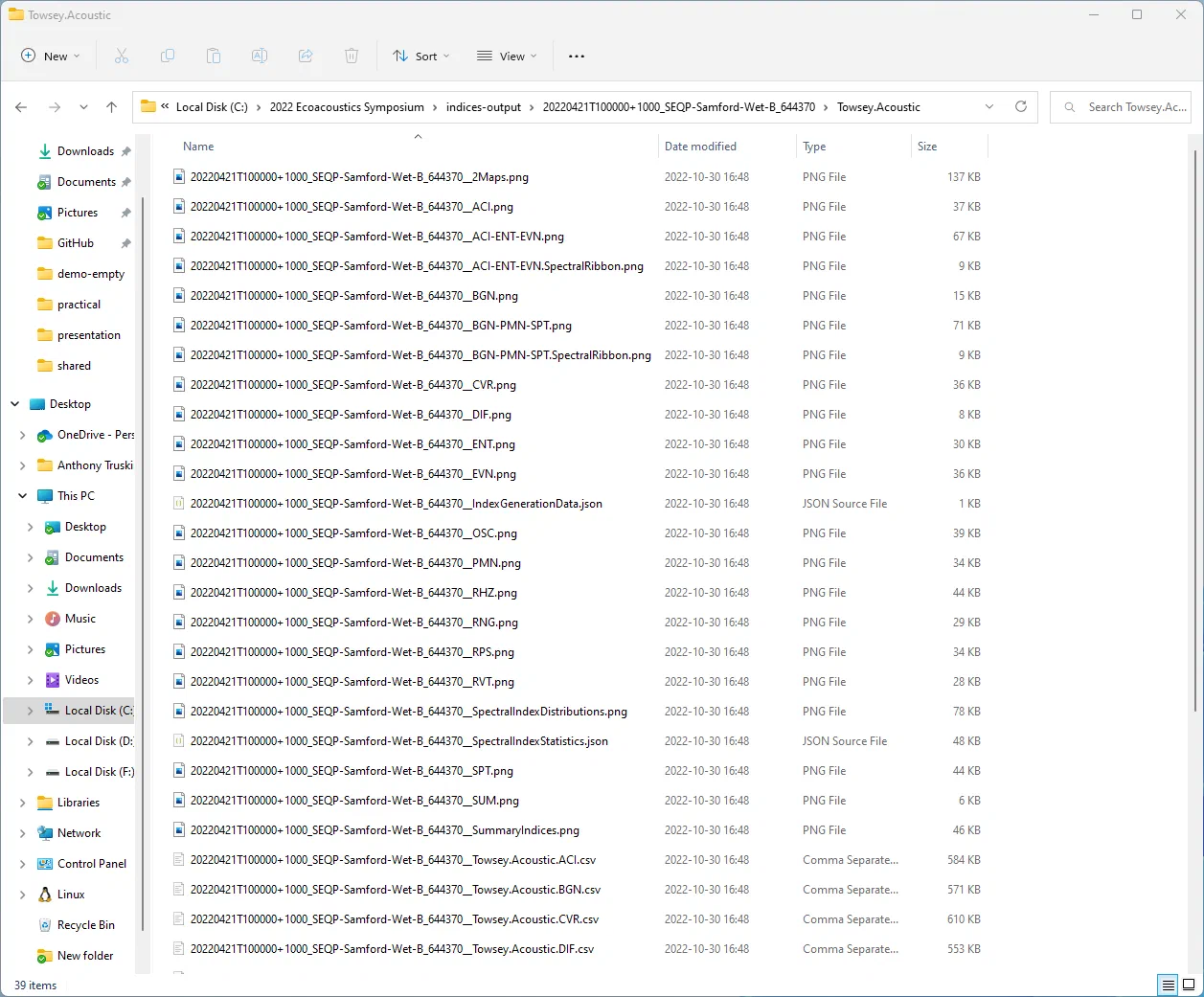
Task: Select the SummaryIndices.png file
Action: 384,829
